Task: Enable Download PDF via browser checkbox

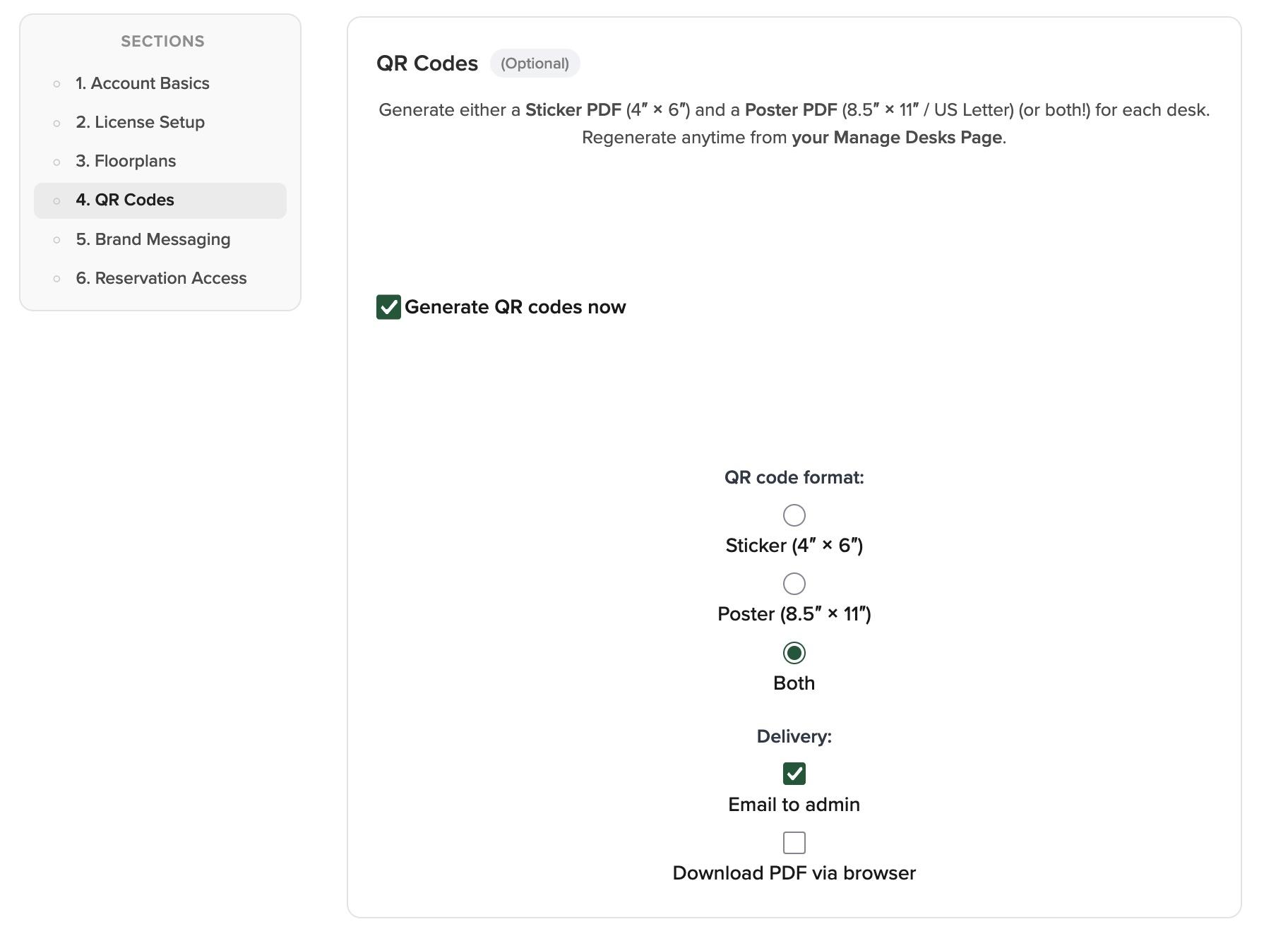Action: pos(794,842)
